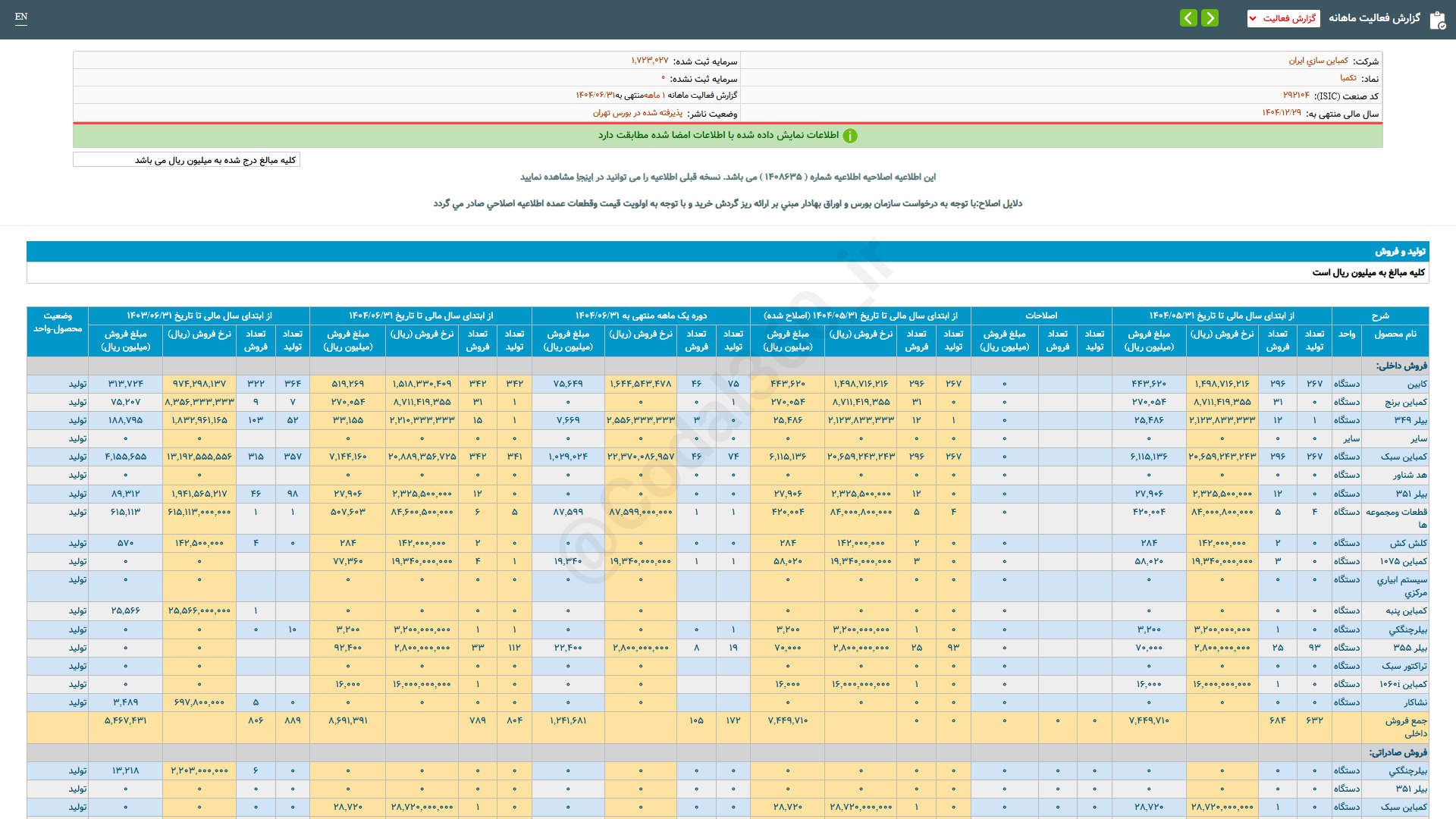Click company name کمباین سازی ایران
The image size is (1456, 819).
[1318, 61]
